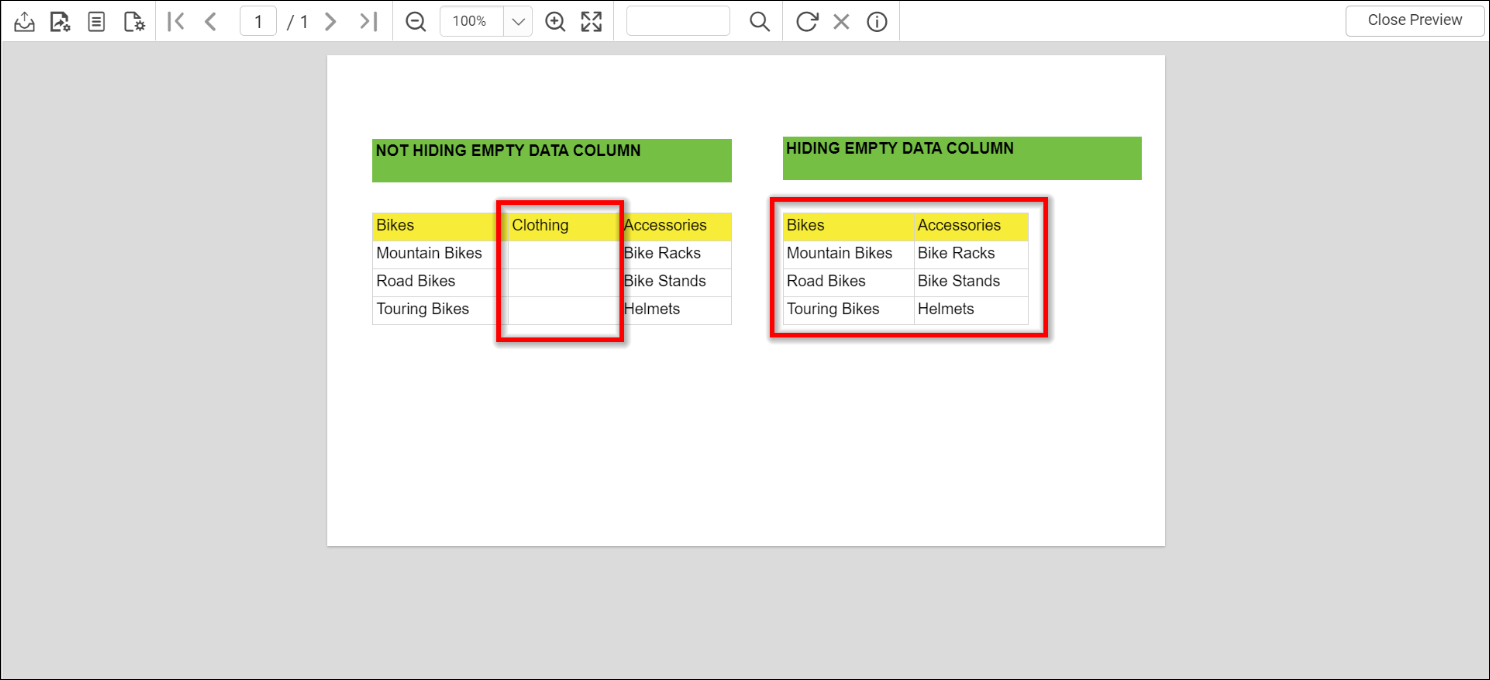Viewport: 1490px width, 680px height.
Task: Click the Export report icon
Action: tap(24, 21)
